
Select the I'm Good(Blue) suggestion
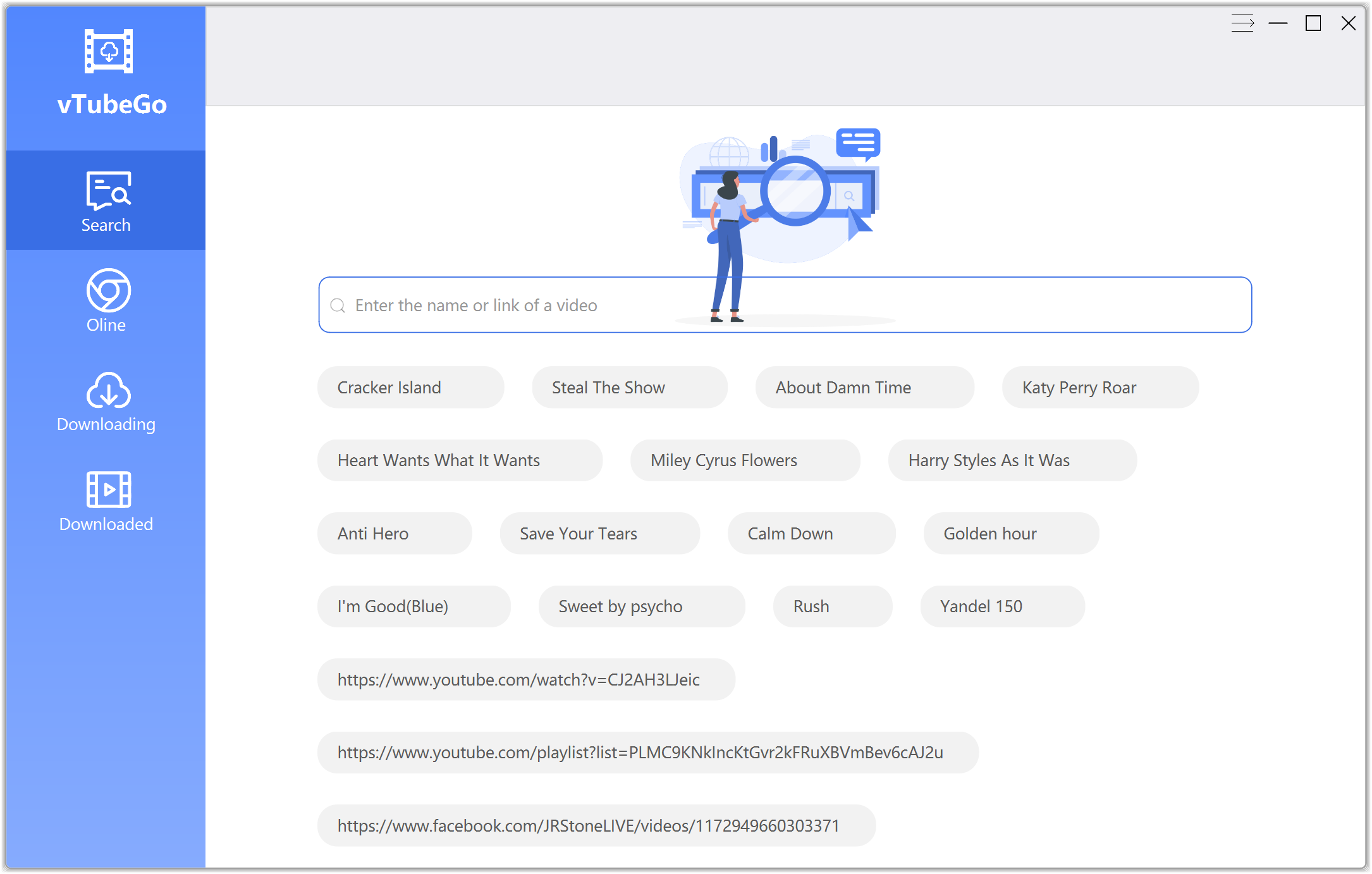[x=413, y=606]
